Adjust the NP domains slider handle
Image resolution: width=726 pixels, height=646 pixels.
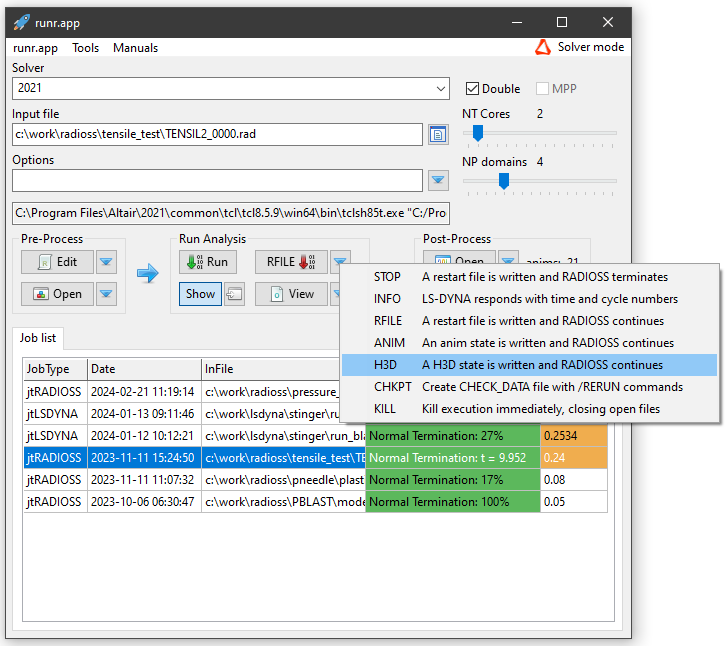coord(504,181)
